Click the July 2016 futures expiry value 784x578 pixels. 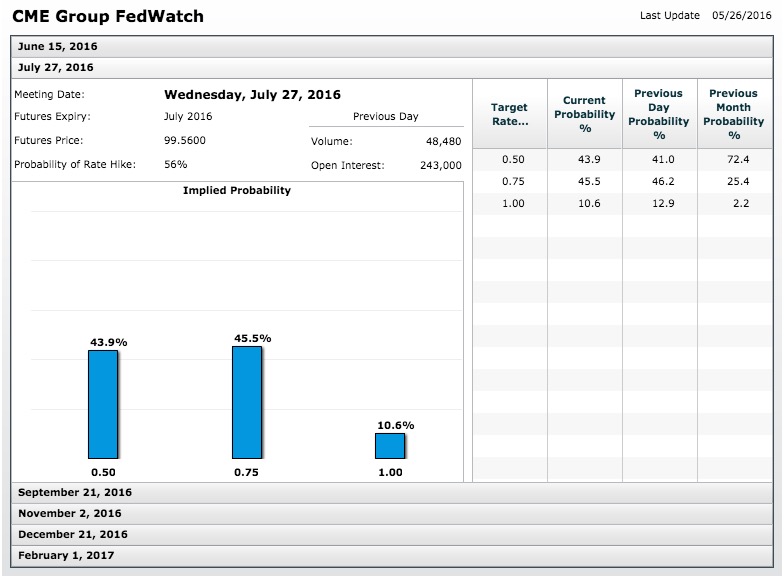tap(188, 116)
